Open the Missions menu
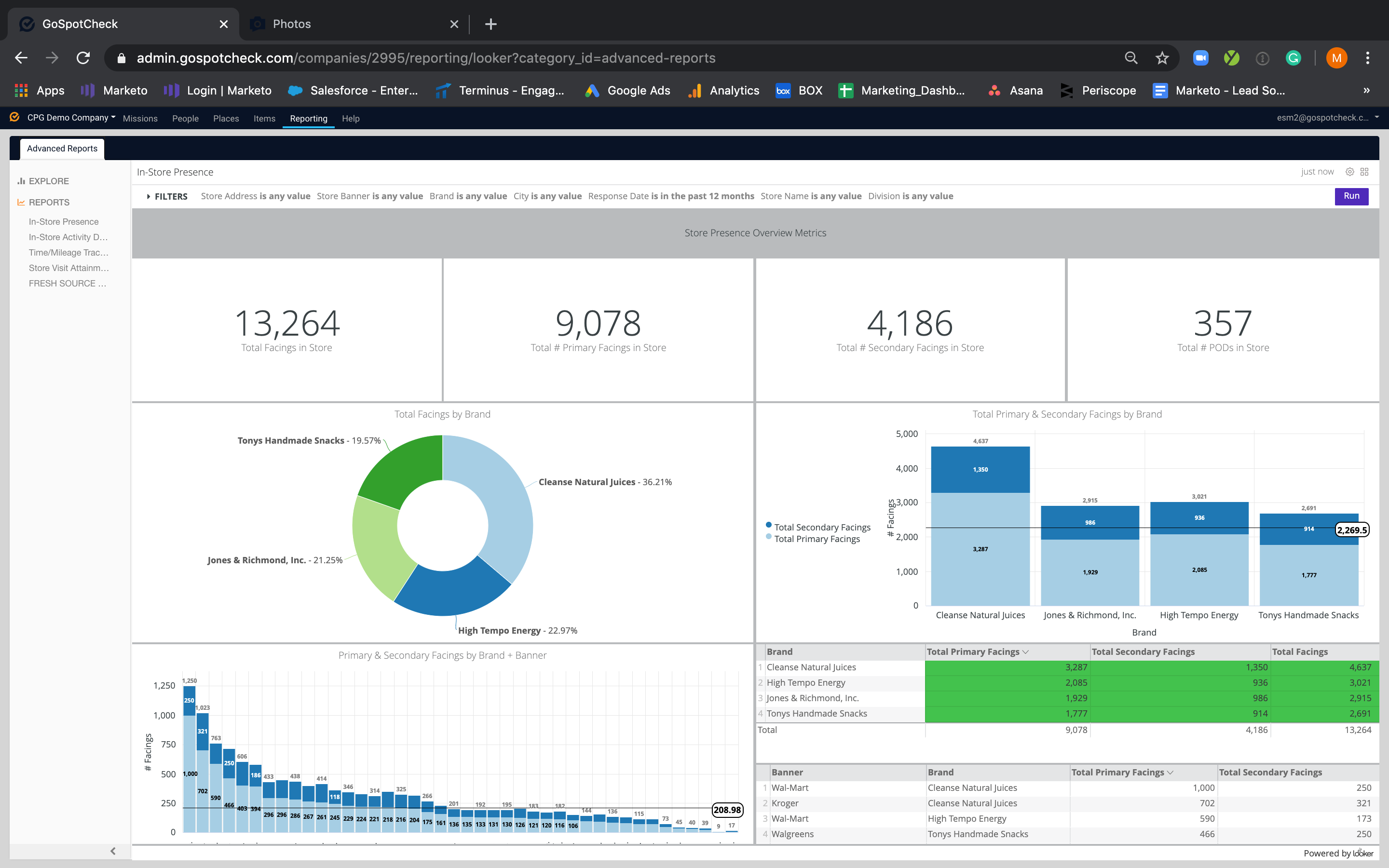Image resolution: width=1389 pixels, height=868 pixels. (140, 118)
